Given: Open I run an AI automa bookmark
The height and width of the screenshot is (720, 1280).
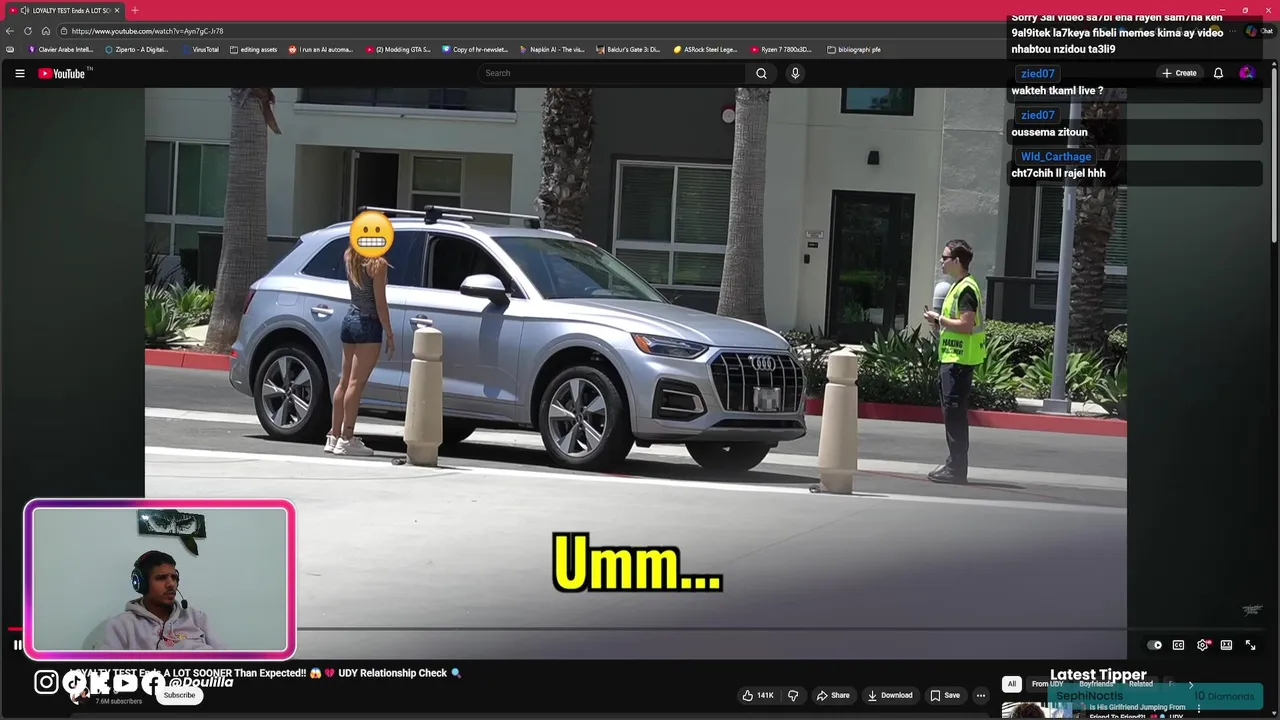Looking at the screenshot, I should [x=321, y=49].
